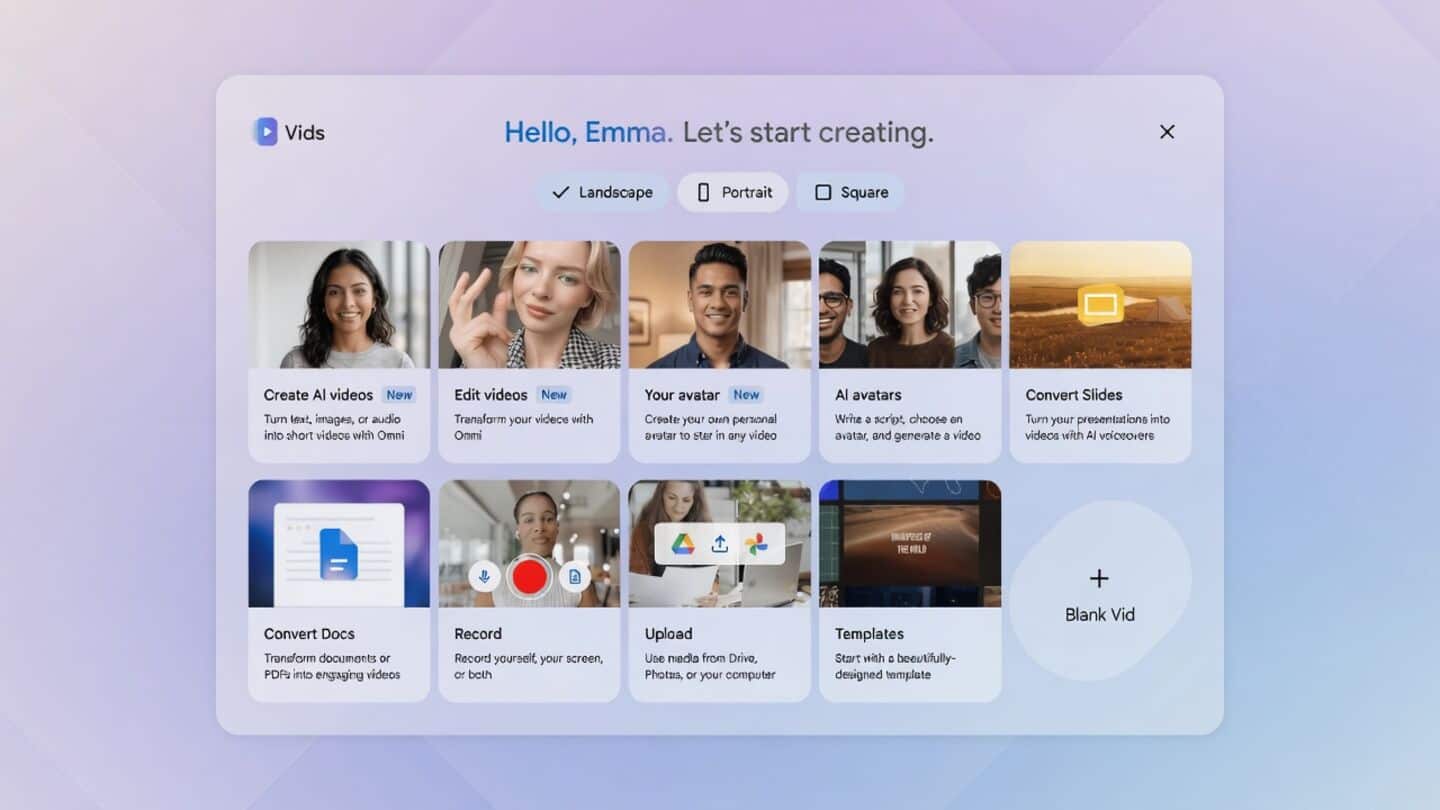Screen dimensions: 1440x810
Task: Open the Convert Docs card
Action: pyautogui.click(x=339, y=591)
